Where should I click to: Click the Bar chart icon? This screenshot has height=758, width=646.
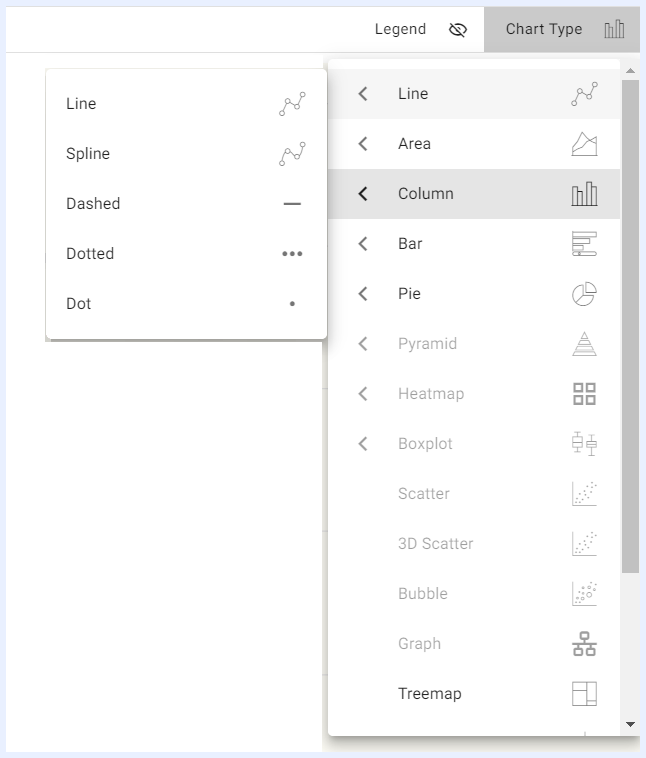click(584, 244)
